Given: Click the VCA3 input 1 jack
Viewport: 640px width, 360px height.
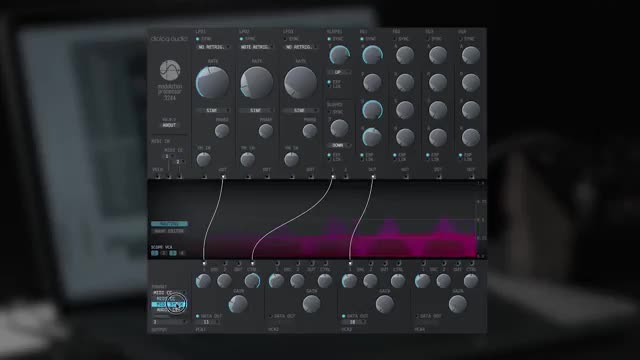Looking at the screenshot, I should point(350,263).
